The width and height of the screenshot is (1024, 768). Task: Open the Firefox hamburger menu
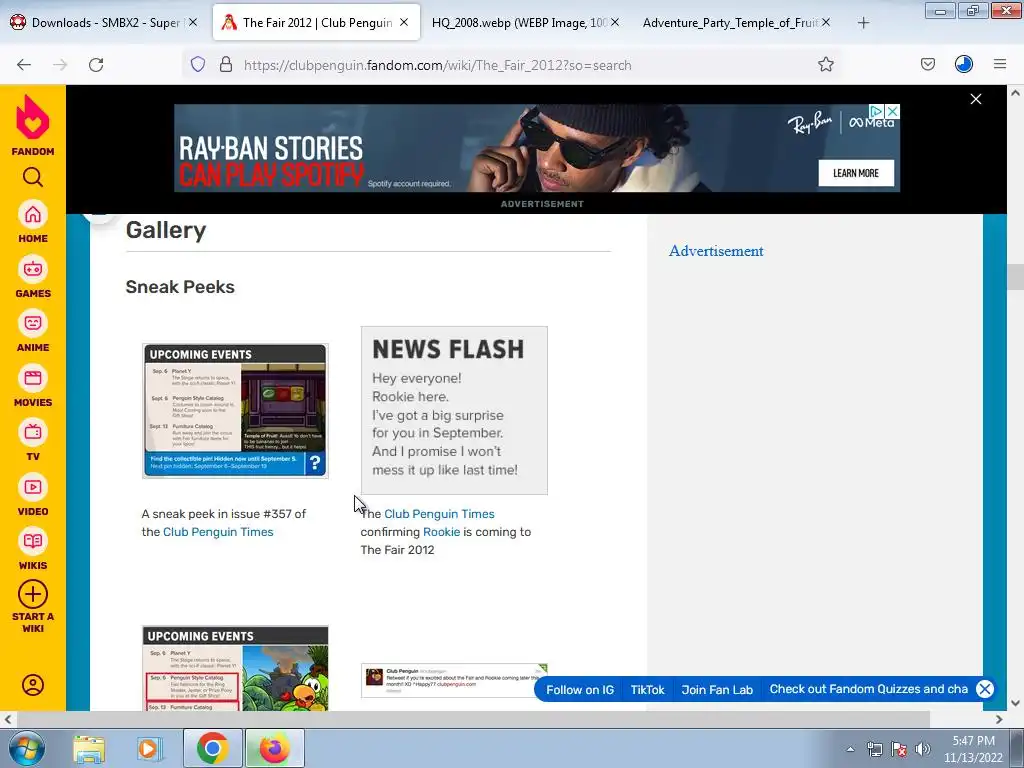click(1000, 64)
